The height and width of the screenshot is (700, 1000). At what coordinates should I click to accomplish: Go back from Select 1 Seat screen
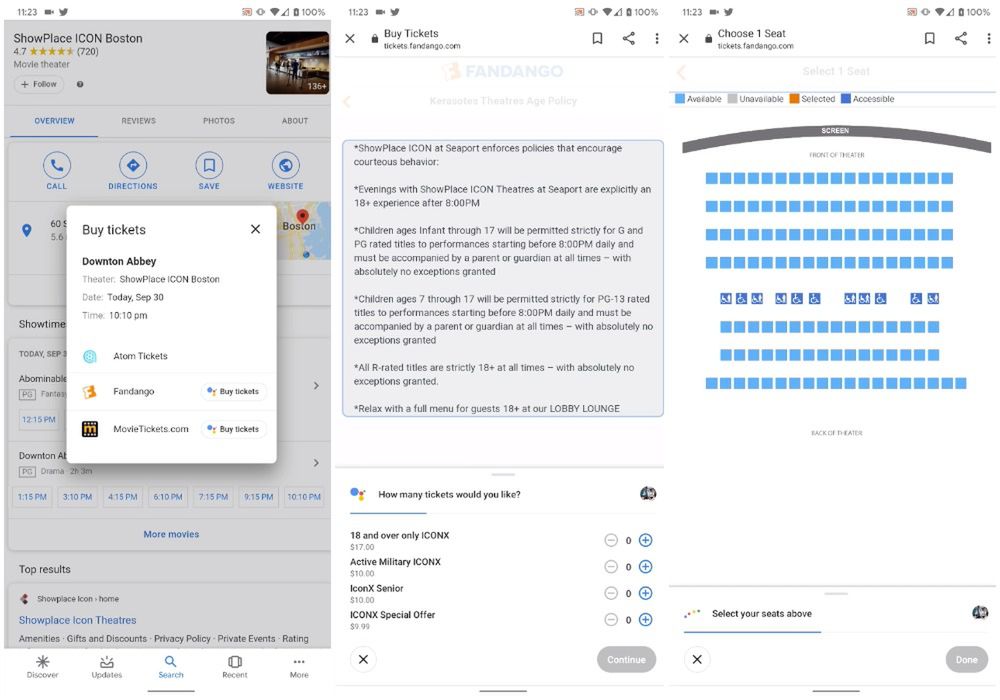[x=681, y=72]
